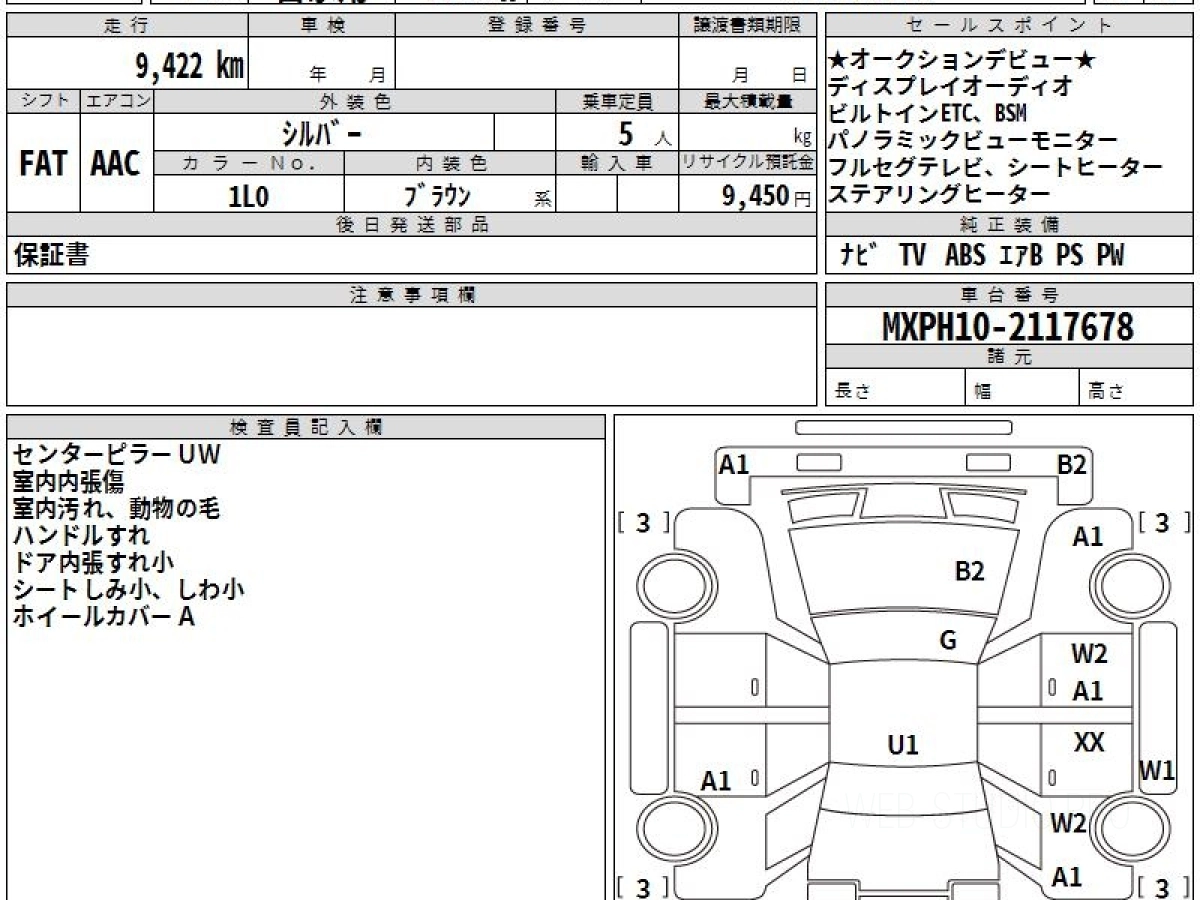Click the 幅 dimension label

983,392
